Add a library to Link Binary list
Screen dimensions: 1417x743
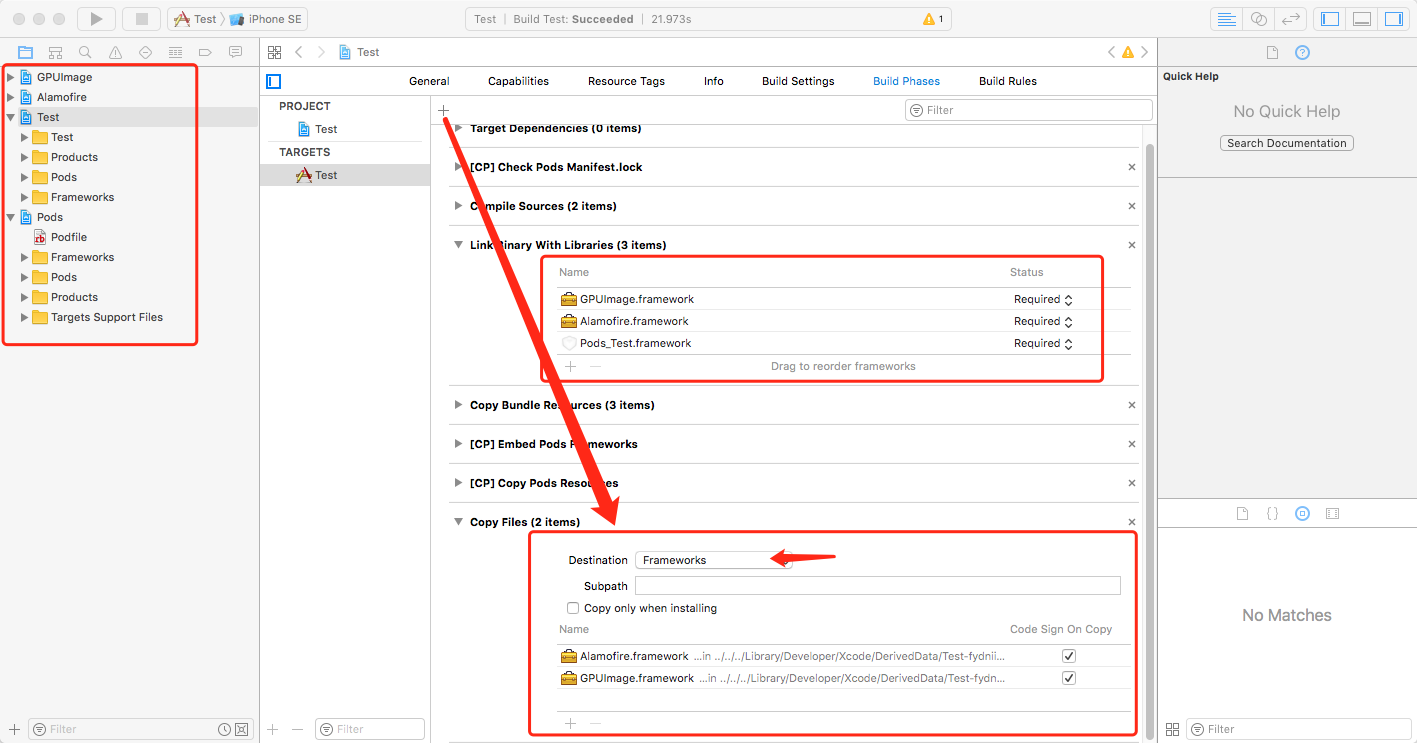coord(571,366)
